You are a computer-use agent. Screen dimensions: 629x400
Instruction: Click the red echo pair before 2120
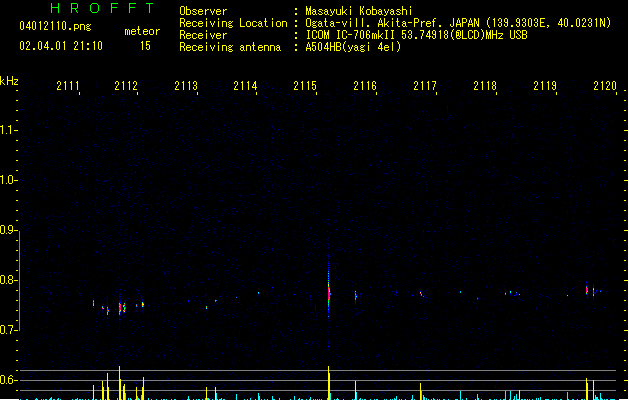pyautogui.click(x=590, y=290)
